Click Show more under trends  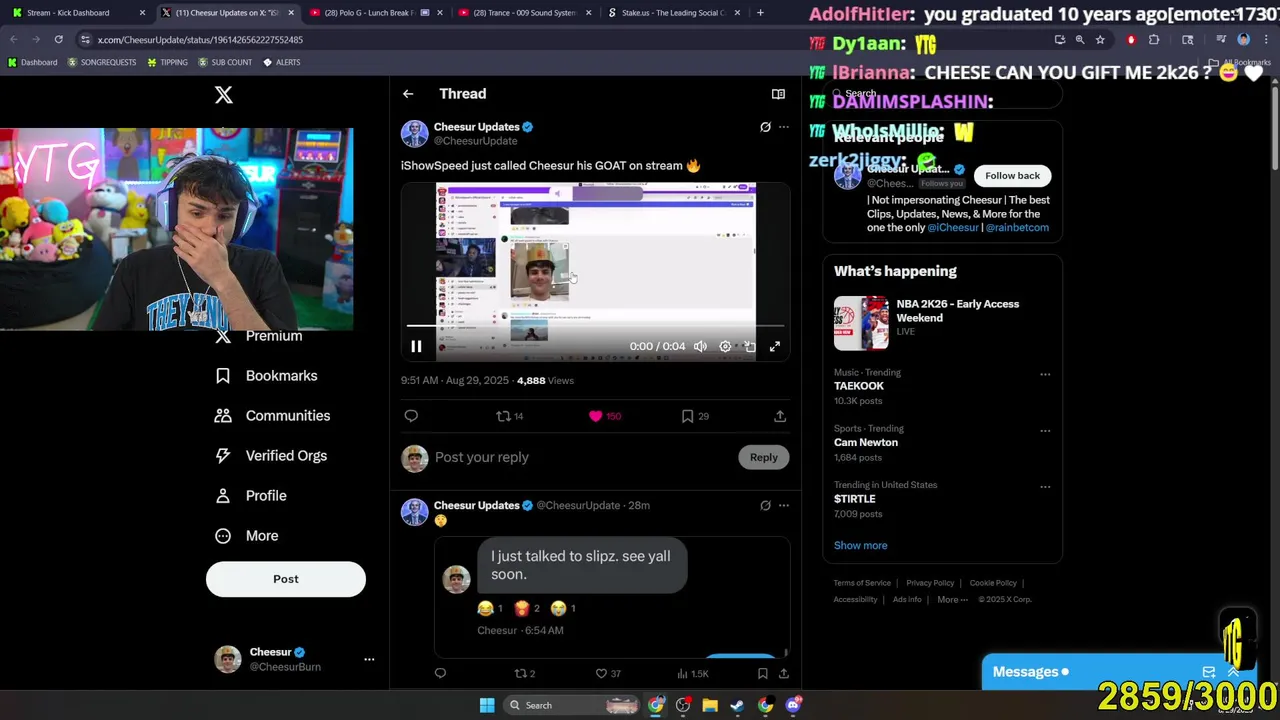(860, 546)
